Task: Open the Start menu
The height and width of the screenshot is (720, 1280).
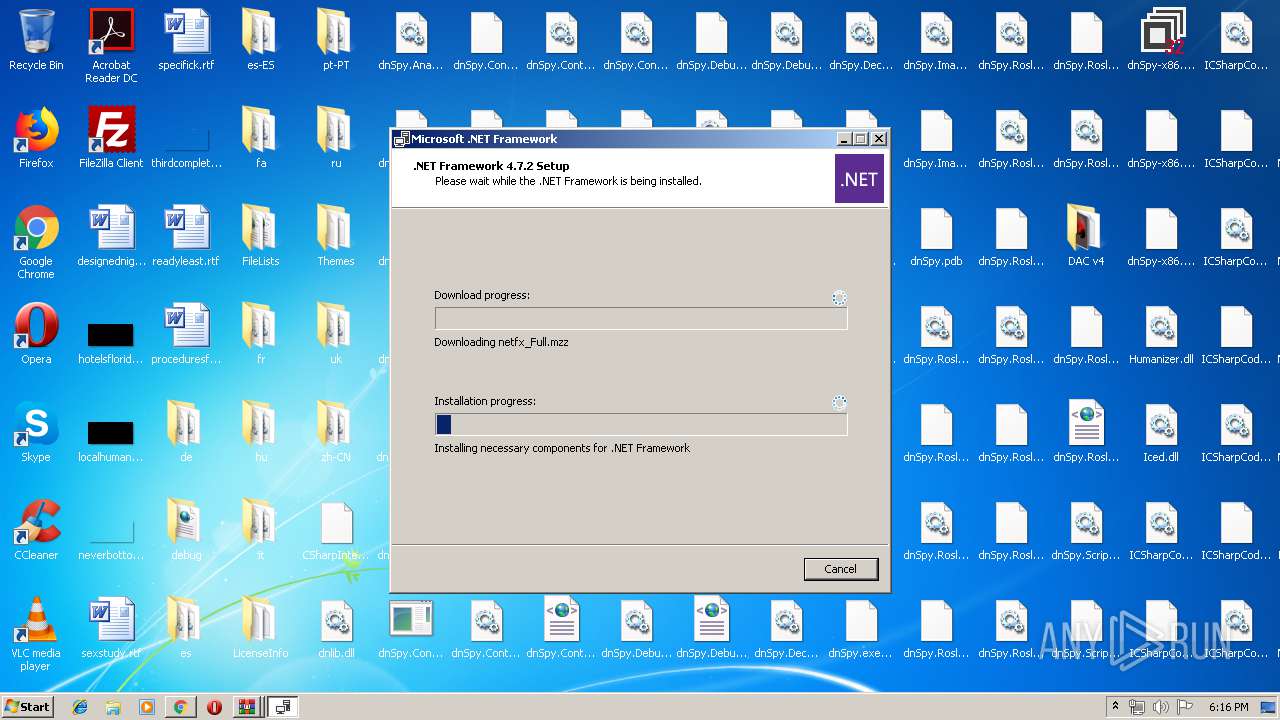Action: 27,706
